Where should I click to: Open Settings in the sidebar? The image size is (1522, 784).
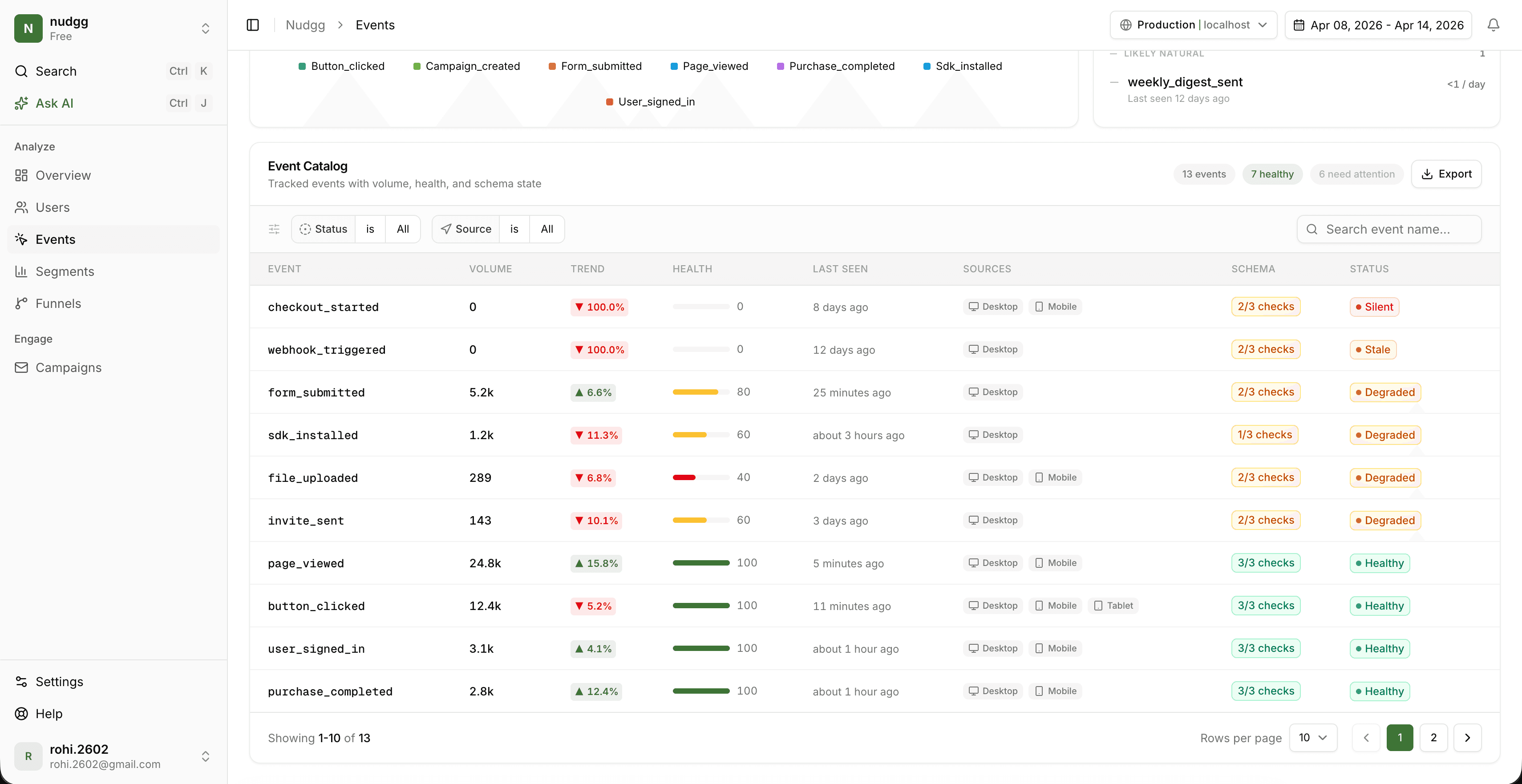point(113,682)
